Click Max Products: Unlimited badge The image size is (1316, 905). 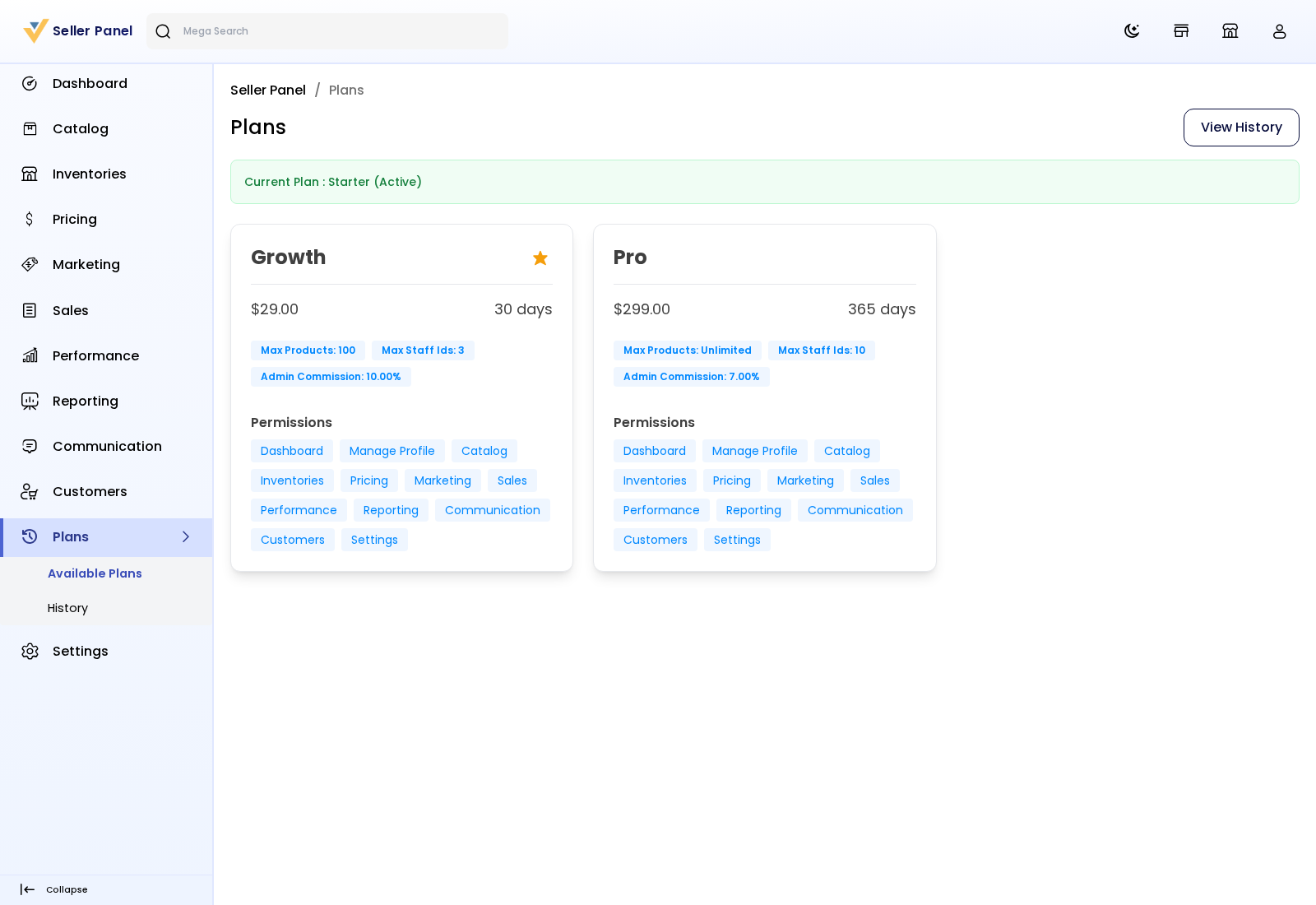688,350
